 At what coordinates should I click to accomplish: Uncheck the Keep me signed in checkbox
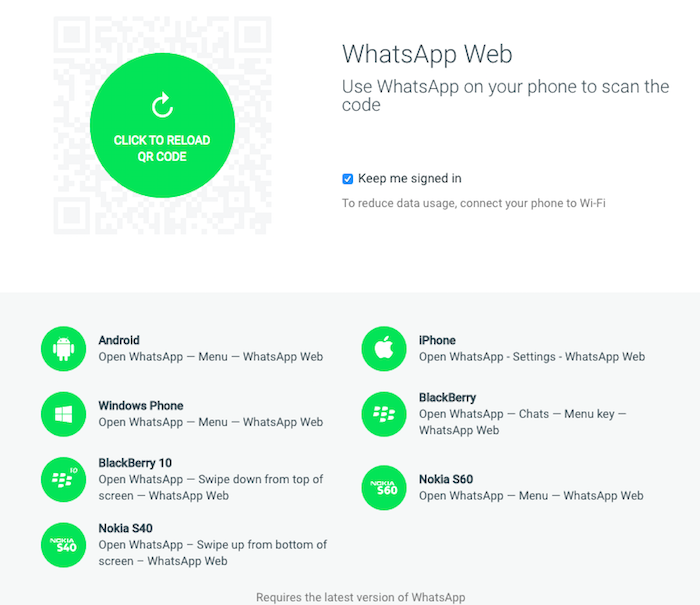click(347, 179)
